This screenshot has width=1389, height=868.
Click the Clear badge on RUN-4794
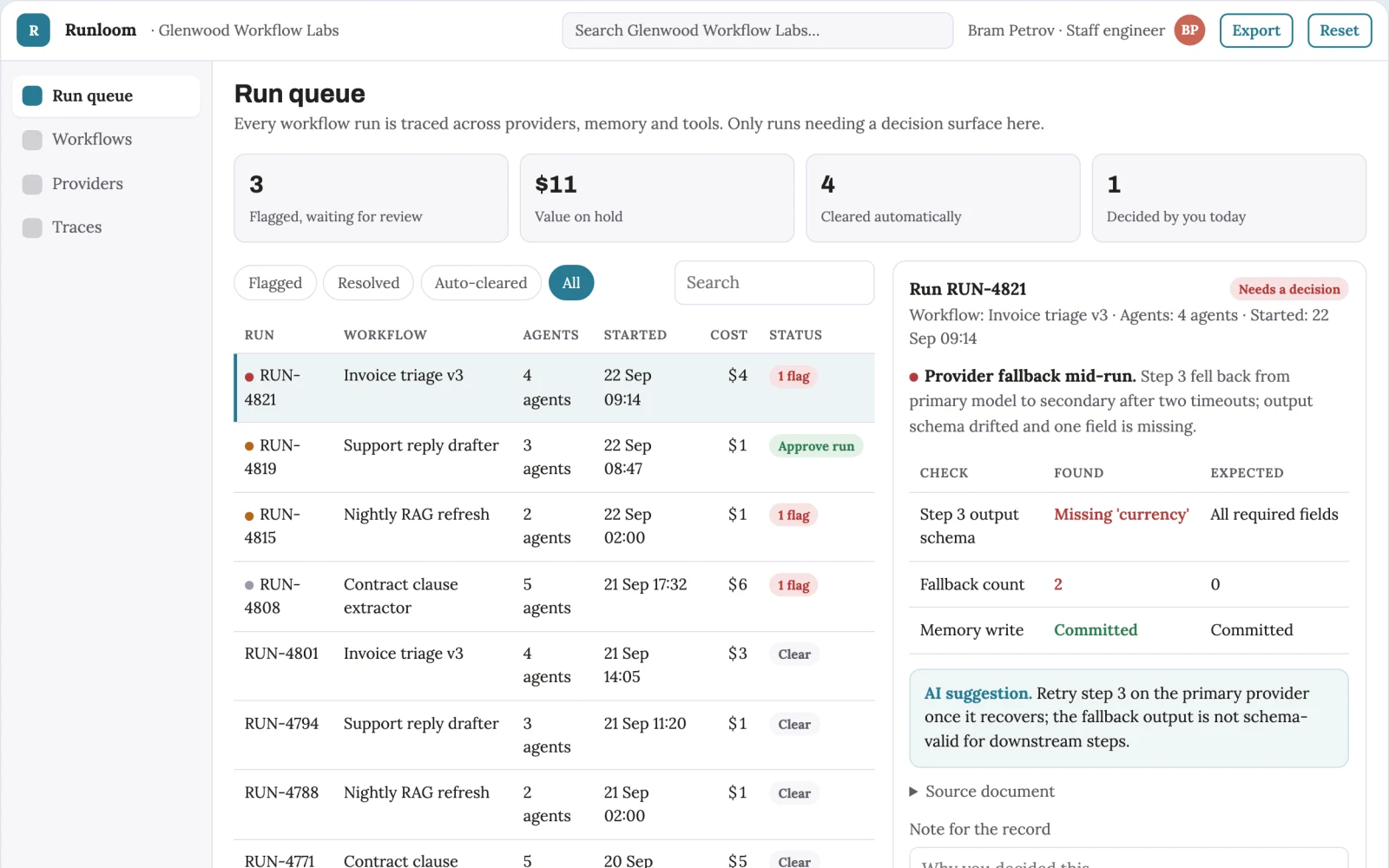[794, 724]
